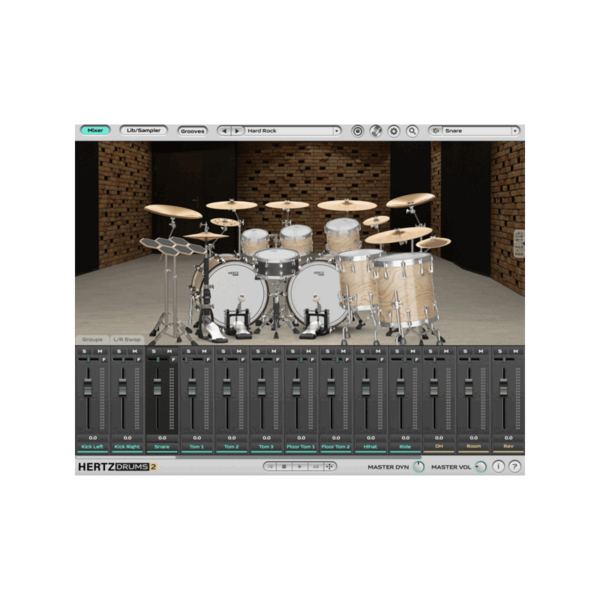Mute the Floor Tom 2 channel
600x600 pixels.
point(343,351)
